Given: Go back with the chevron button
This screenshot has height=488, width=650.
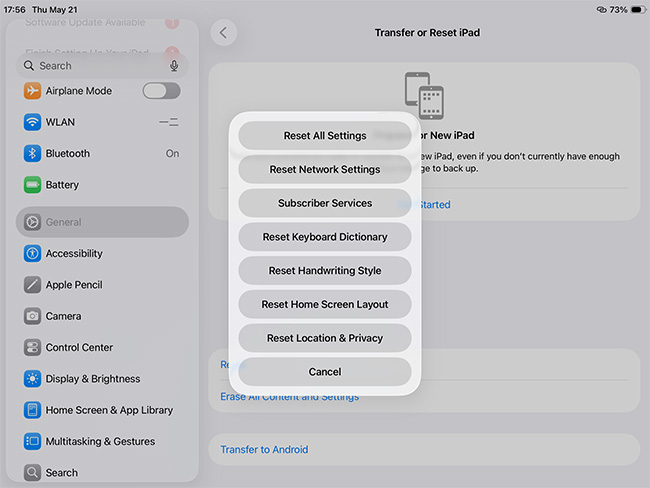Looking at the screenshot, I should (x=224, y=32).
